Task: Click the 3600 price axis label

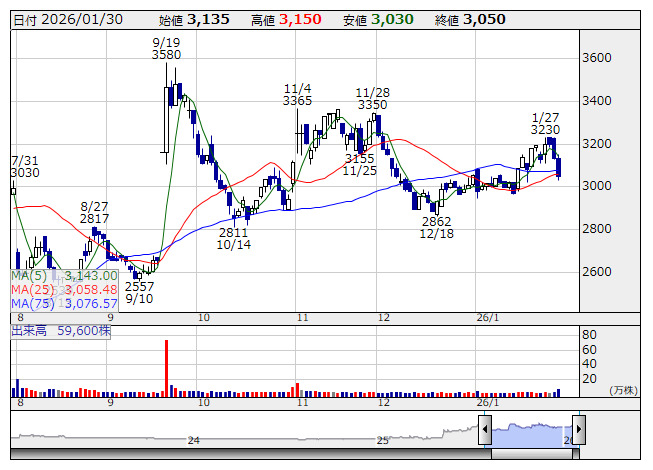Action: (596, 57)
